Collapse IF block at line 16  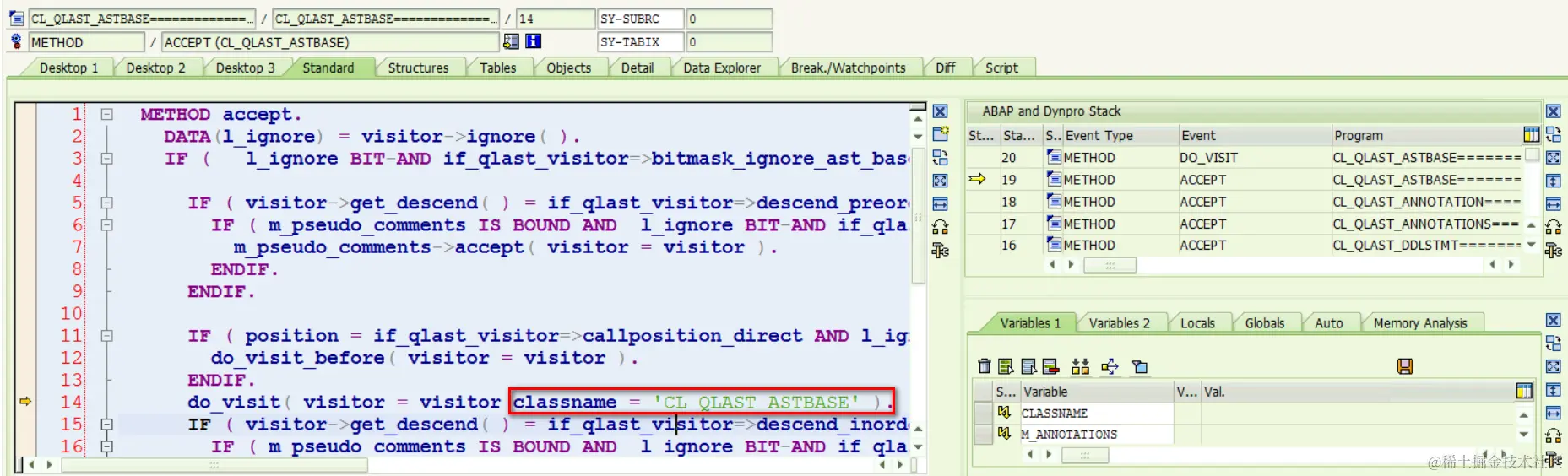[x=107, y=446]
